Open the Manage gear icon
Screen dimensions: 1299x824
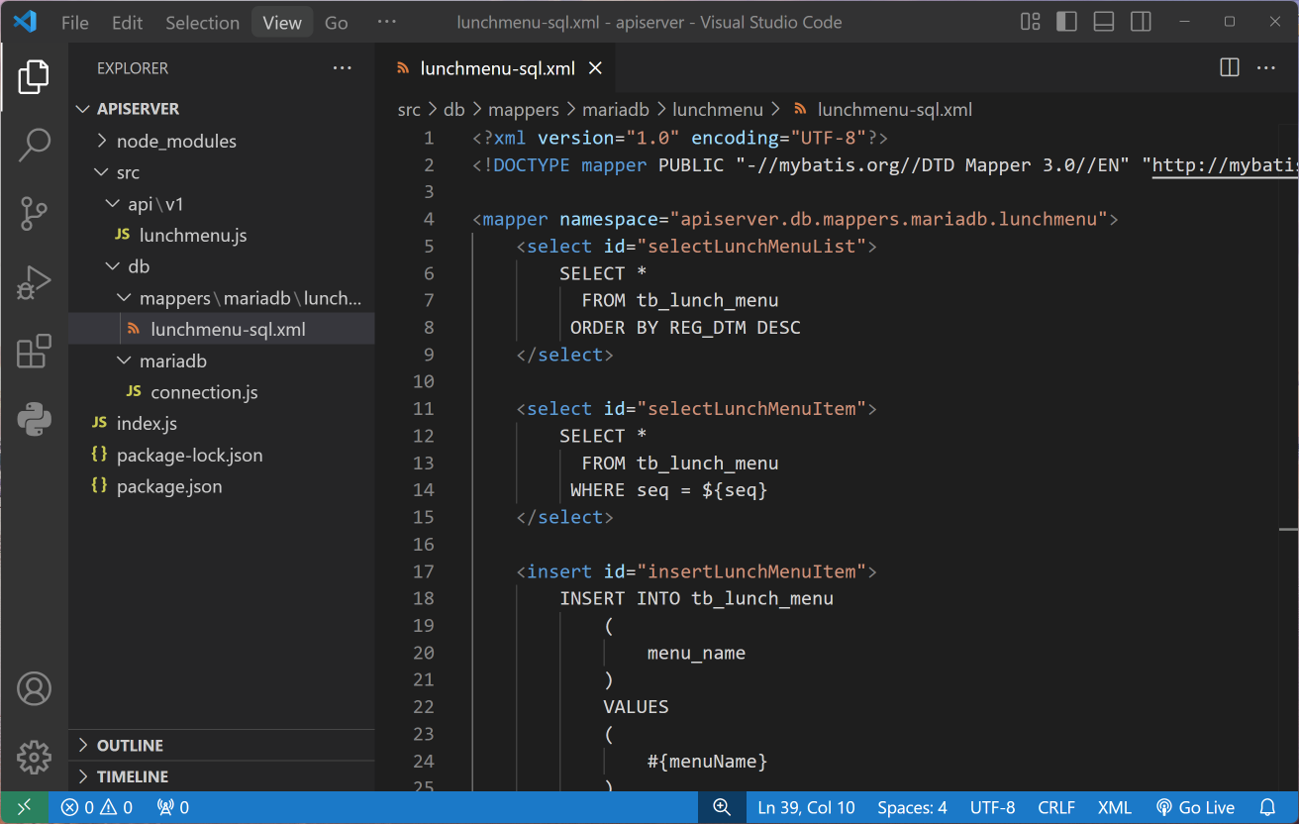tap(34, 757)
